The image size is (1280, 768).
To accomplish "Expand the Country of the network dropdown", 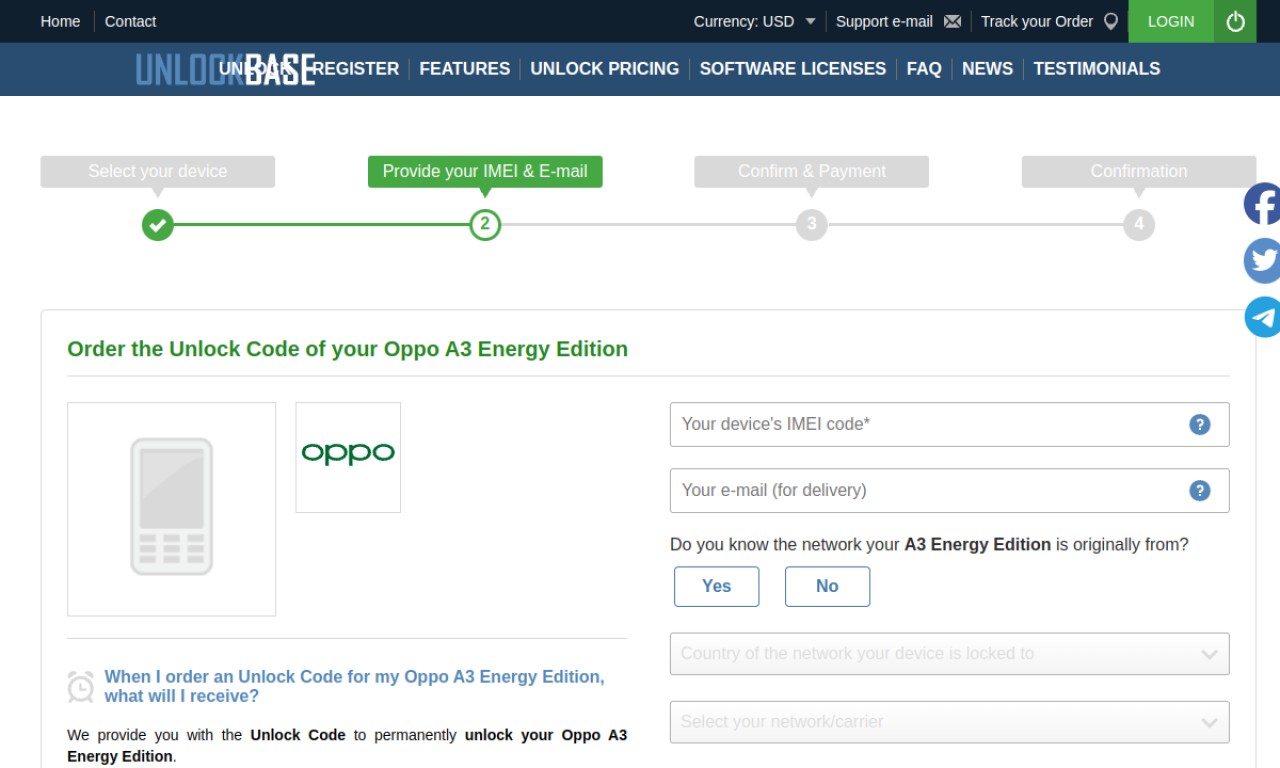I will pos(949,654).
